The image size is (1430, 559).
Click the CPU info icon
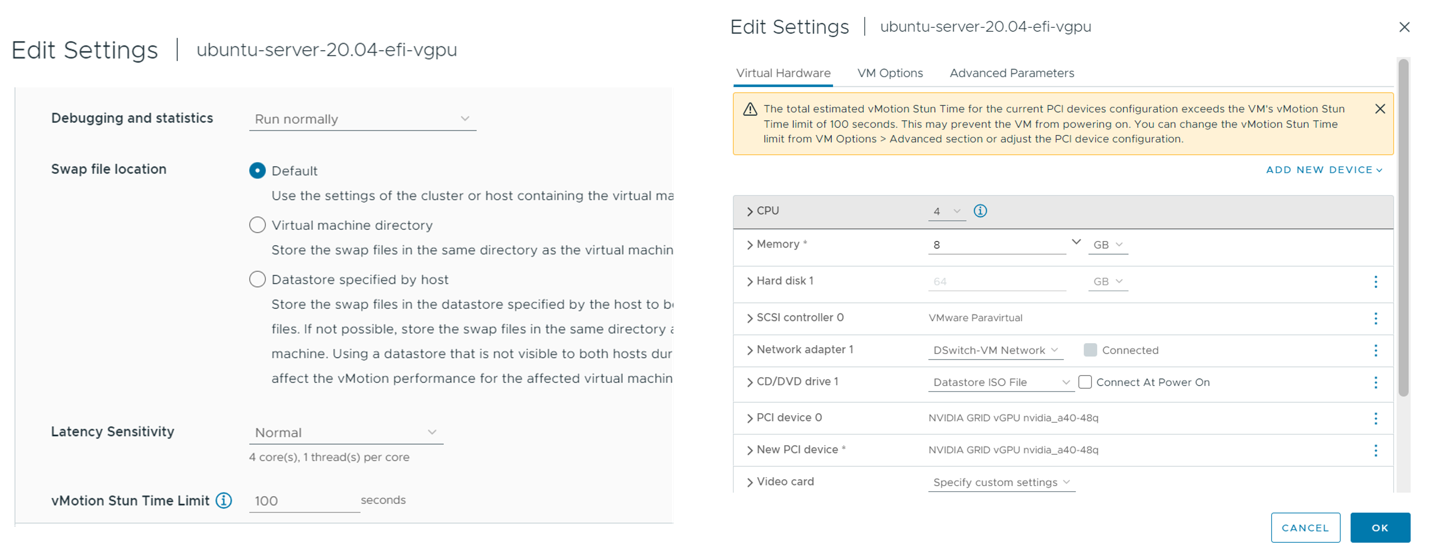(x=980, y=211)
